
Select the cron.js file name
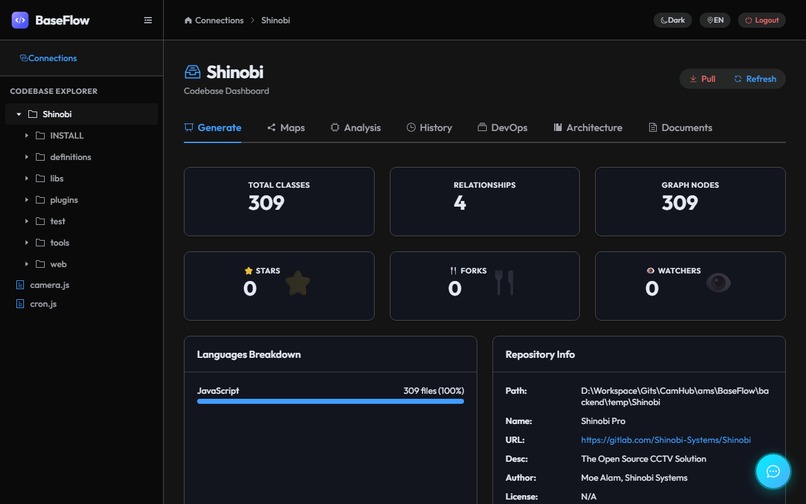click(43, 304)
